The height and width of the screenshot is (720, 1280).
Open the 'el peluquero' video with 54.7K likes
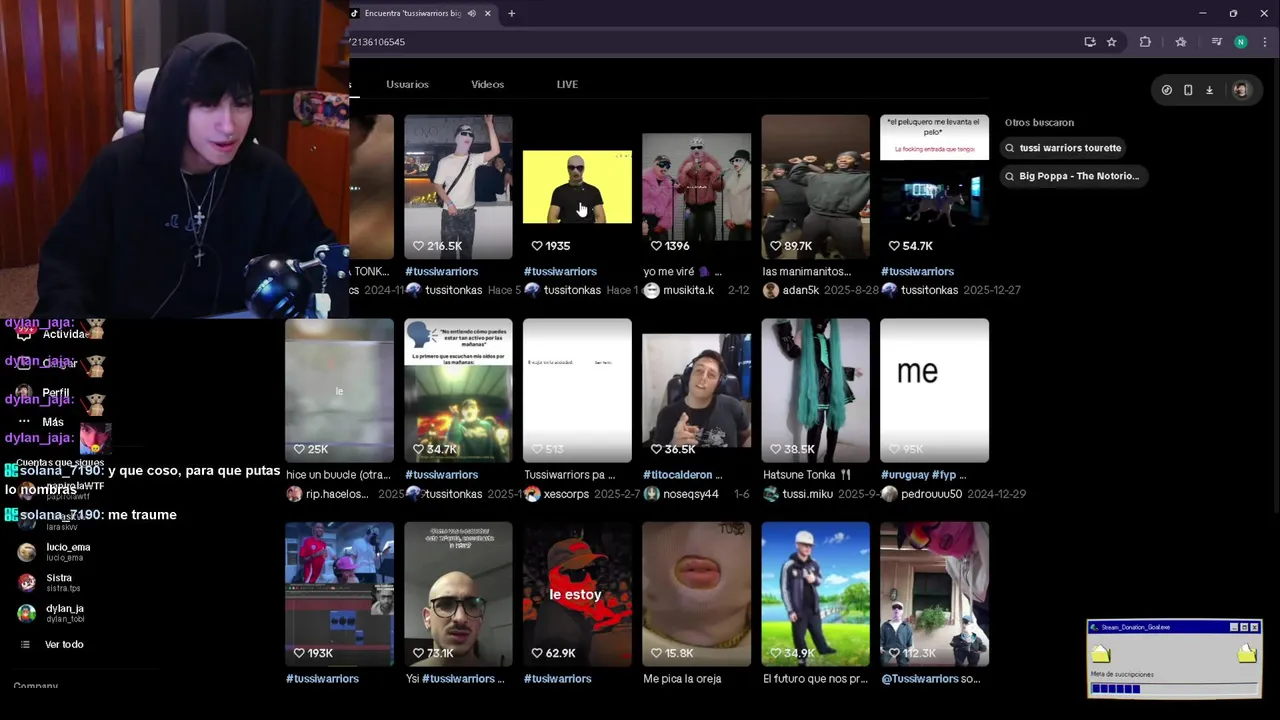tap(934, 187)
